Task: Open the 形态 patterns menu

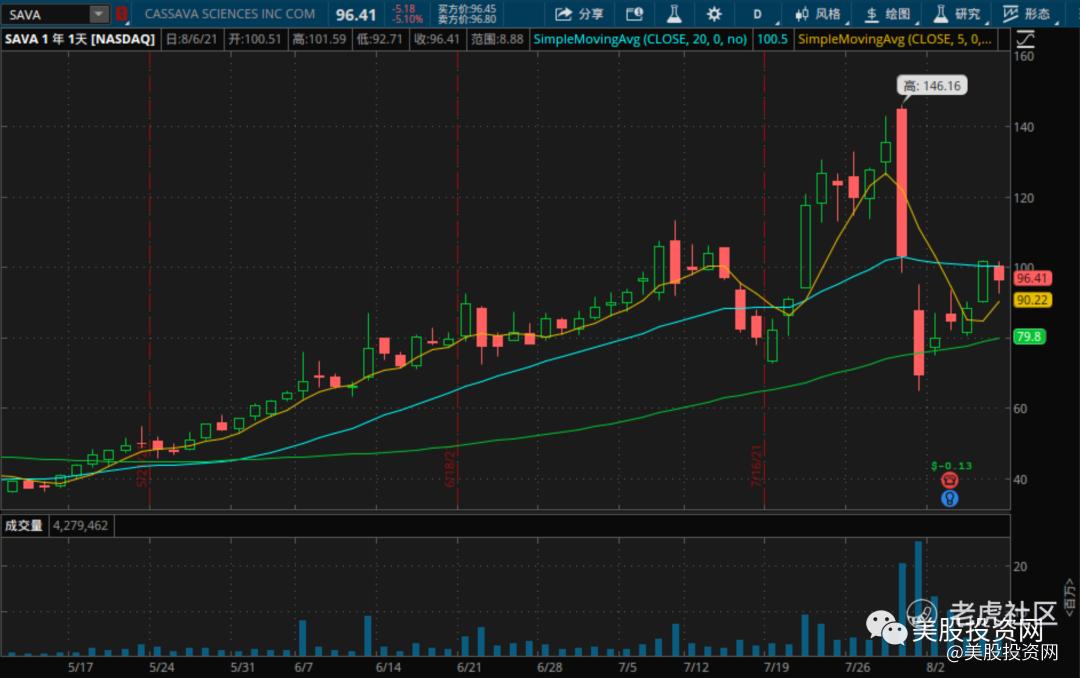Action: [1027, 14]
